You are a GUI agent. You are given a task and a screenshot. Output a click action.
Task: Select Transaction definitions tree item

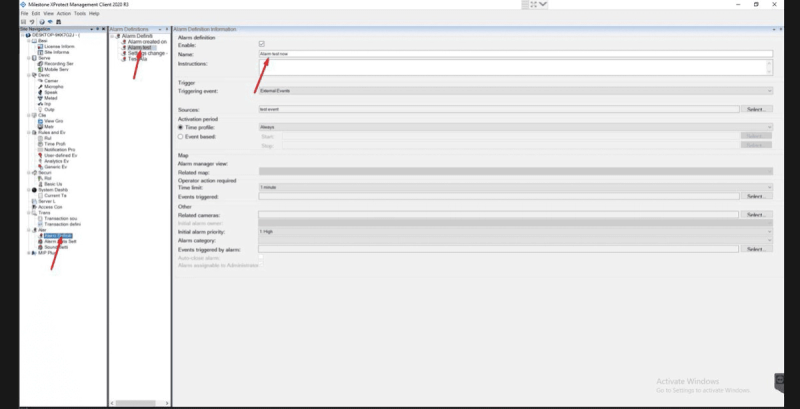[x=62, y=224]
